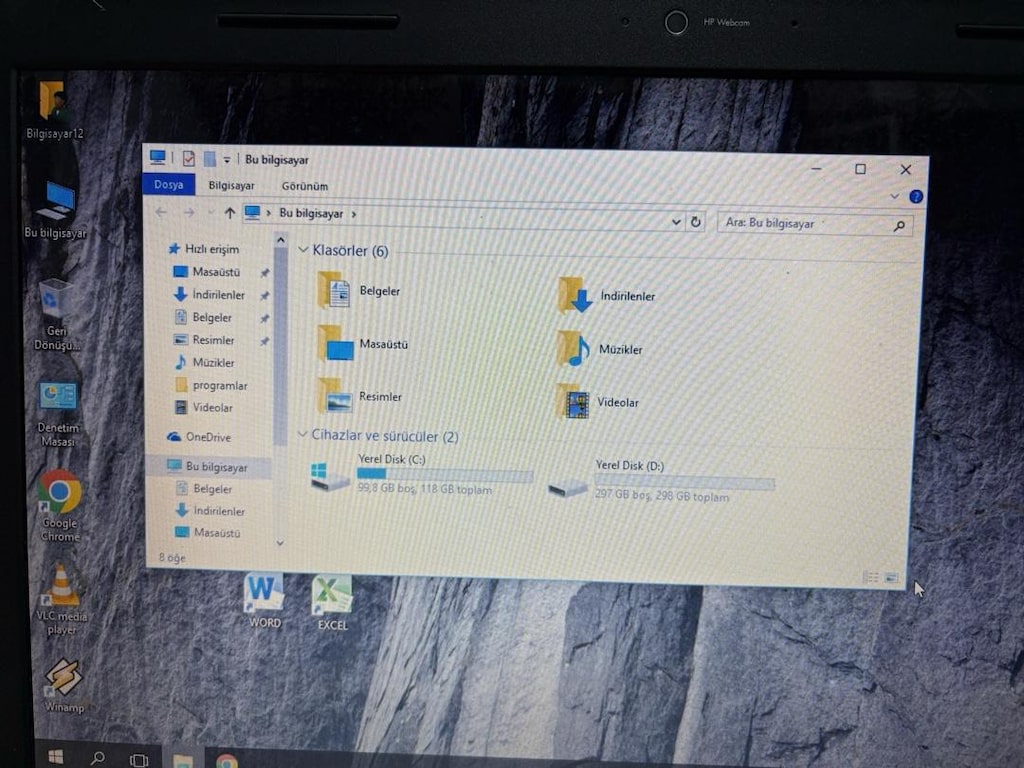Click the Back navigation arrow
This screenshot has height=768, width=1024.
161,212
